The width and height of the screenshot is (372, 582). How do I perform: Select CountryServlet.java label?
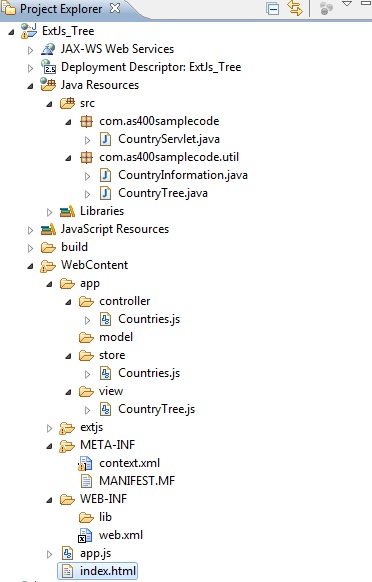(169, 139)
